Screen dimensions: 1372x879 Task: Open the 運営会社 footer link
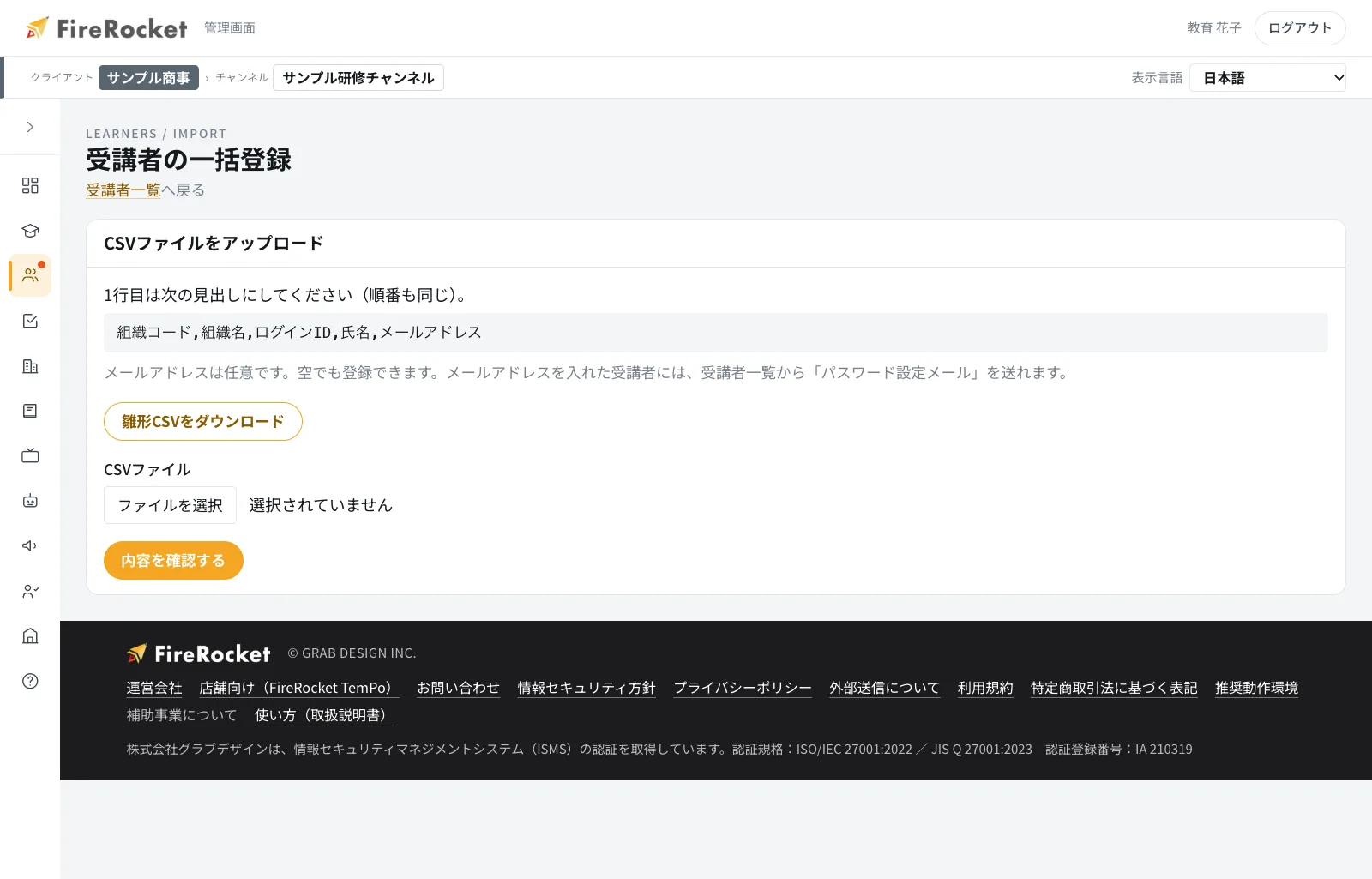coord(154,688)
